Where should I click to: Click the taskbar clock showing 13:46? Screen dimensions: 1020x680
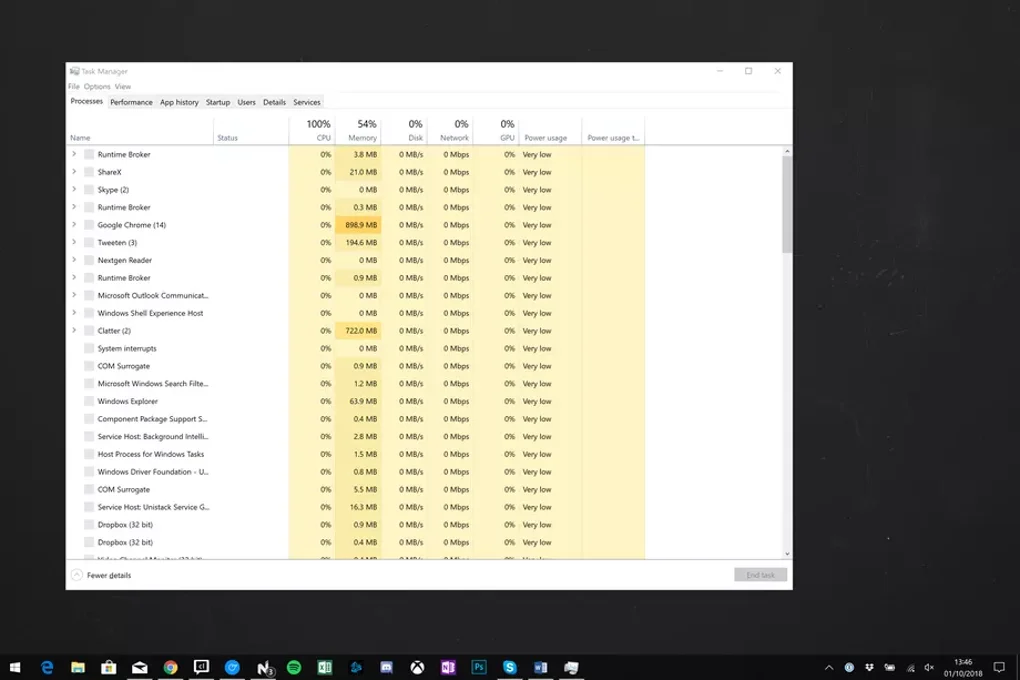(x=963, y=667)
